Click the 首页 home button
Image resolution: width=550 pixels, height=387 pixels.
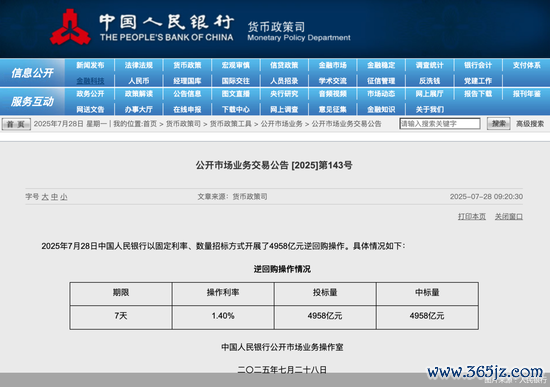pos(16,124)
